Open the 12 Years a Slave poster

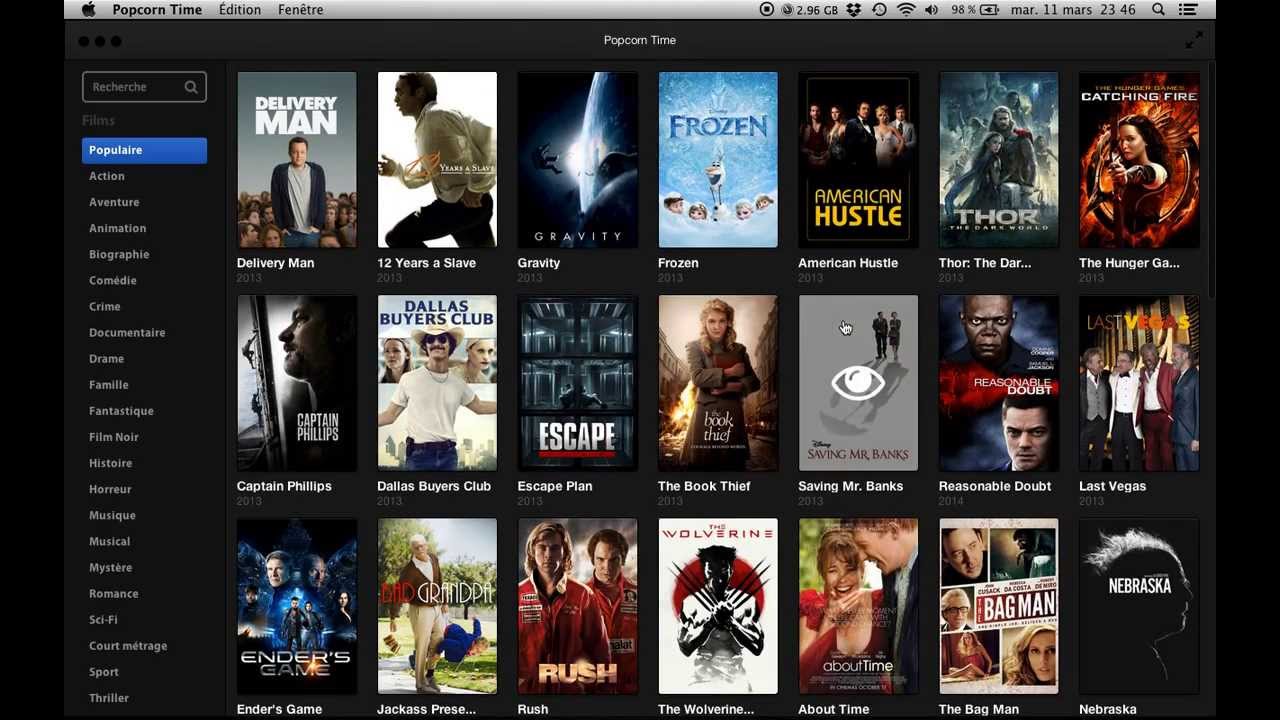point(437,160)
